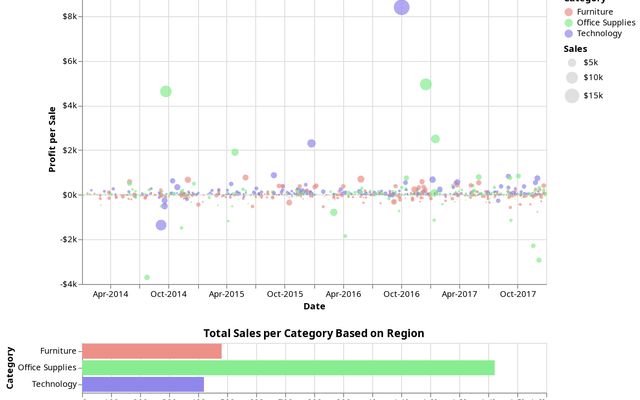Screen dimensions: 640x400
Task: Select the purple bubble just above $2k
Action: [x=311, y=143]
